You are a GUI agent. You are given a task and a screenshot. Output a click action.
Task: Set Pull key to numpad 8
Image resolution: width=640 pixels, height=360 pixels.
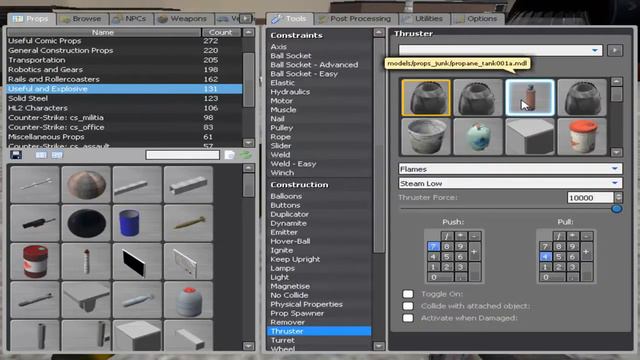tap(559, 246)
